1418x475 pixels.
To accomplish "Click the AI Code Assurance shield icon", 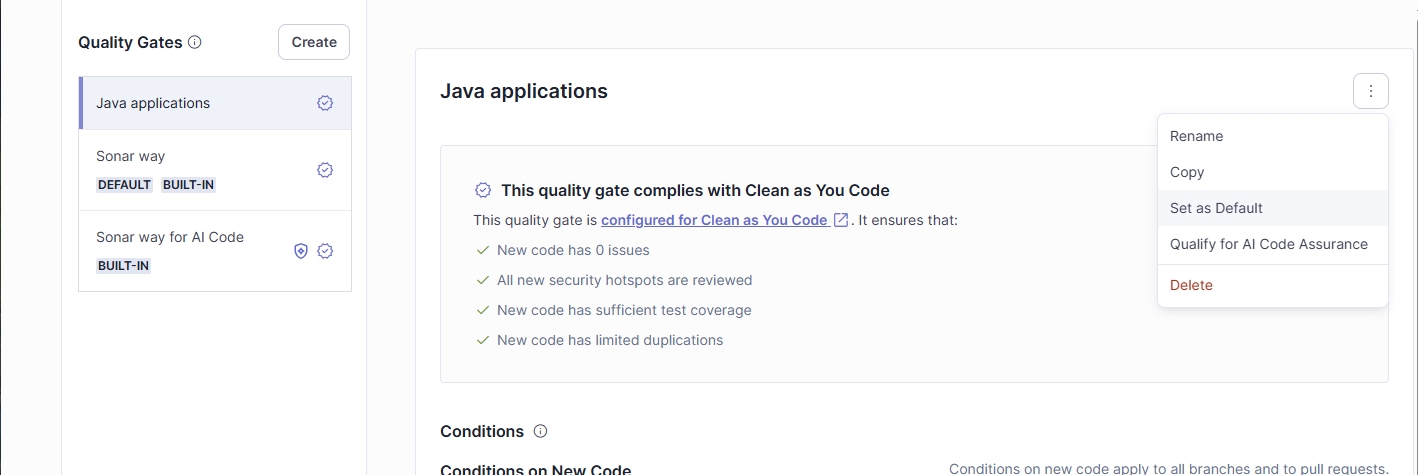I will coord(301,251).
